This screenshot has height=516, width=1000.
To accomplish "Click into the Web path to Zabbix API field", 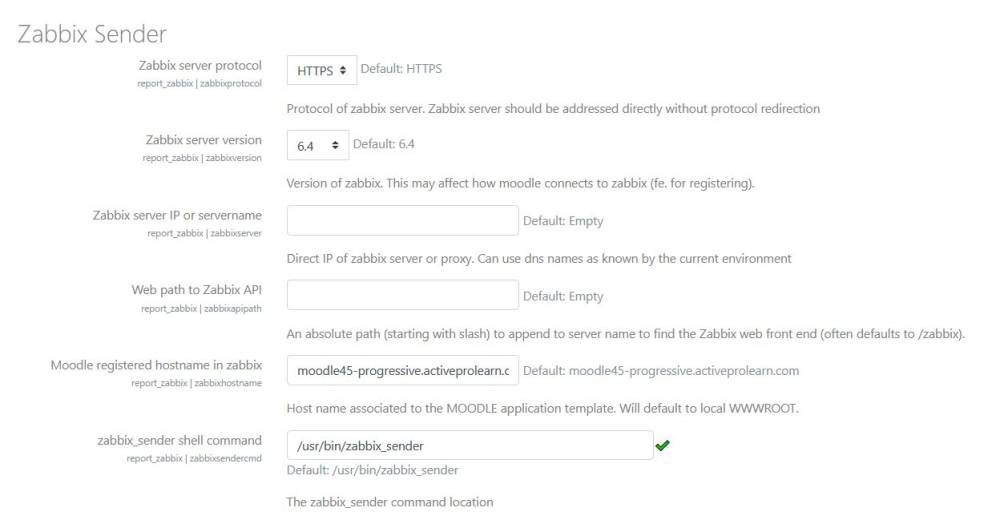I will [403, 295].
